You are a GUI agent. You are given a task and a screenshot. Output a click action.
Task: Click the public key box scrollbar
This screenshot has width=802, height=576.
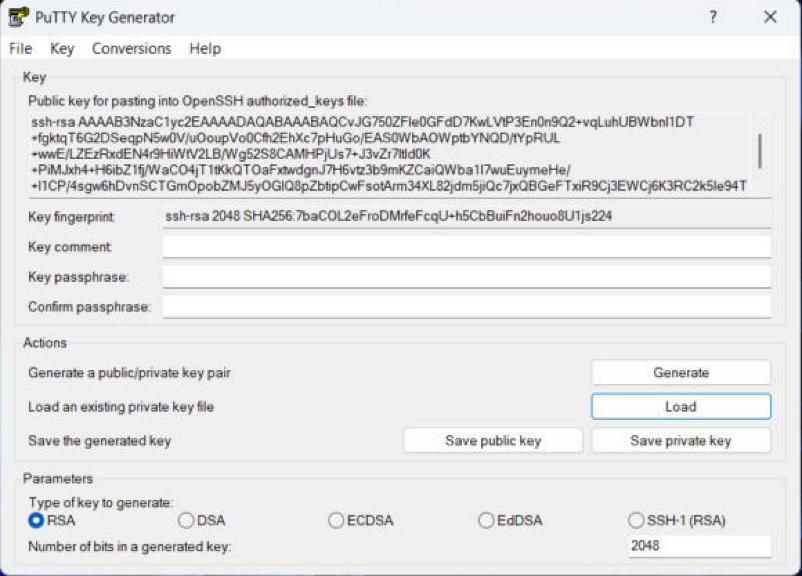tap(760, 150)
